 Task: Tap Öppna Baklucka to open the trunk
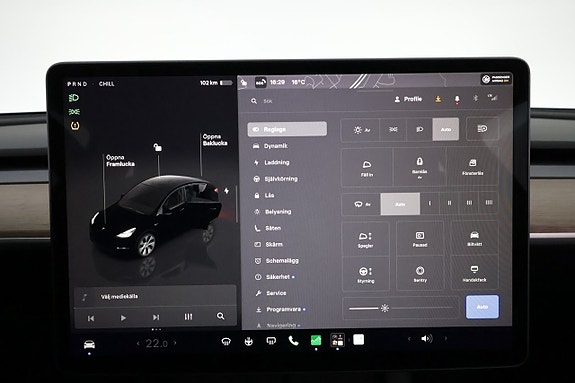click(215, 140)
